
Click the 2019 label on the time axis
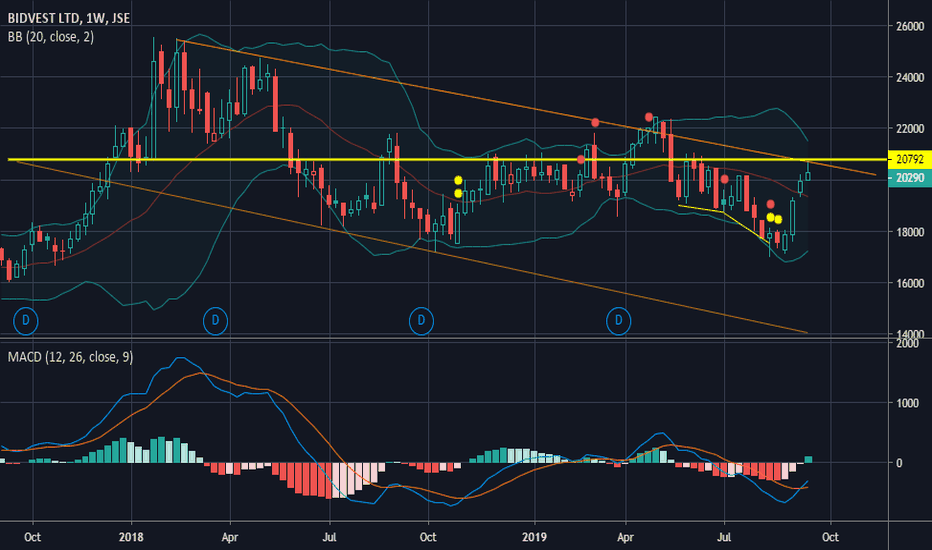(x=534, y=537)
